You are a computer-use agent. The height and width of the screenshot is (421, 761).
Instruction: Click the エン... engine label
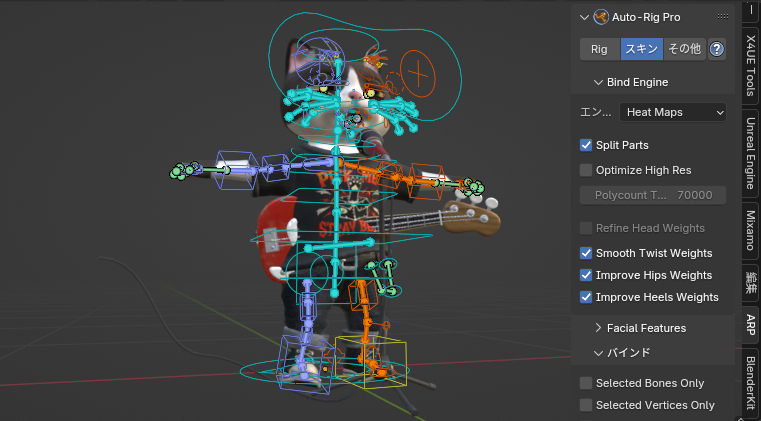pyautogui.click(x=596, y=113)
